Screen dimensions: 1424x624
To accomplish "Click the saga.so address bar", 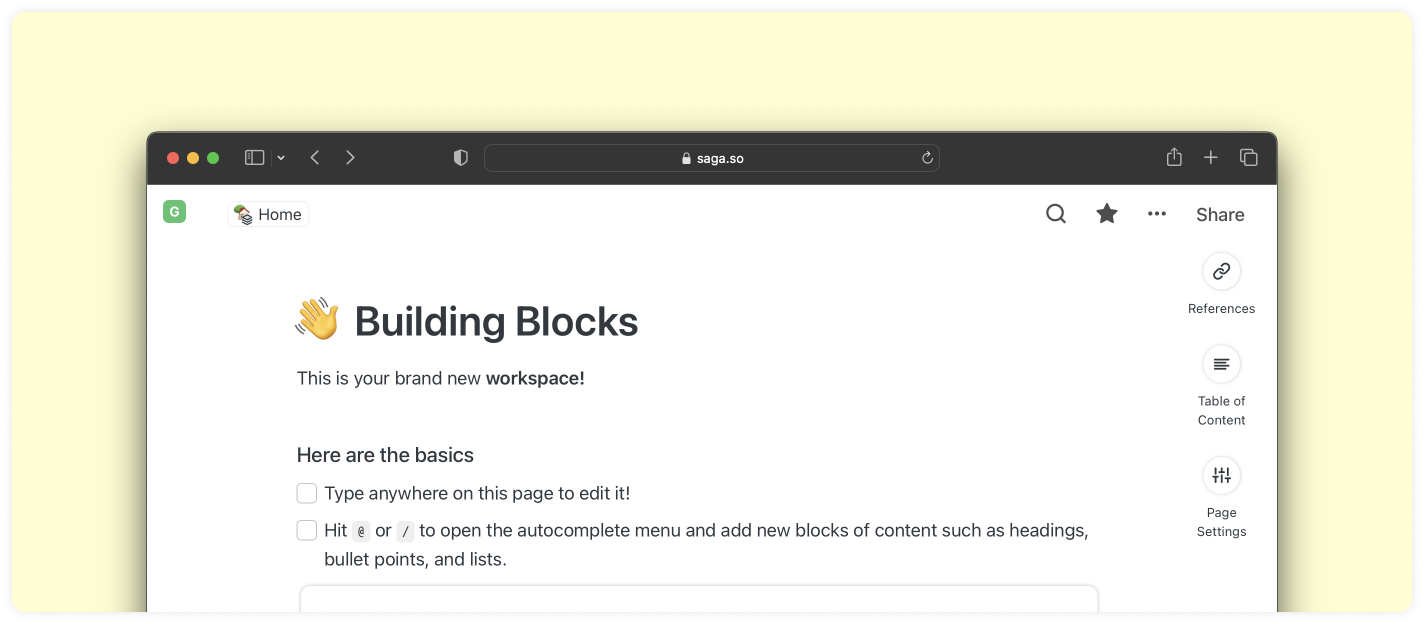I will pos(711,158).
